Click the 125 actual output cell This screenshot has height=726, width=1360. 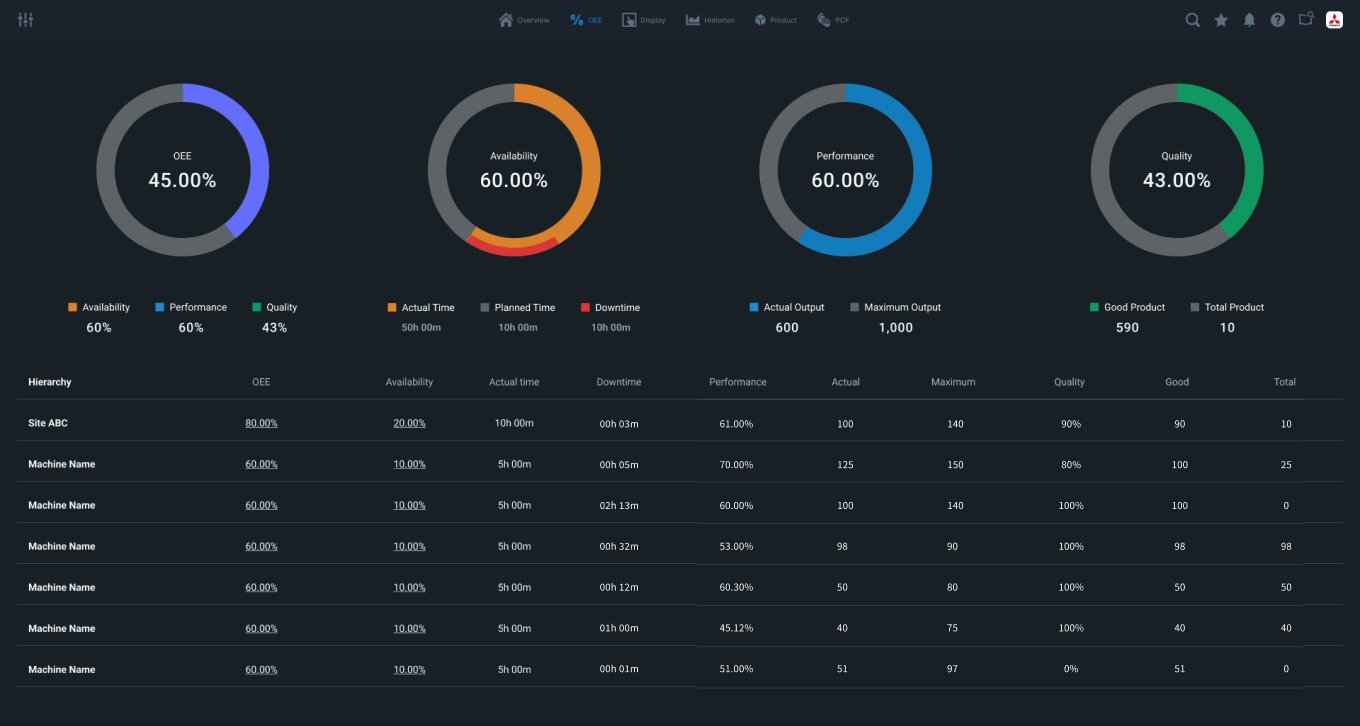pyautogui.click(x=846, y=465)
